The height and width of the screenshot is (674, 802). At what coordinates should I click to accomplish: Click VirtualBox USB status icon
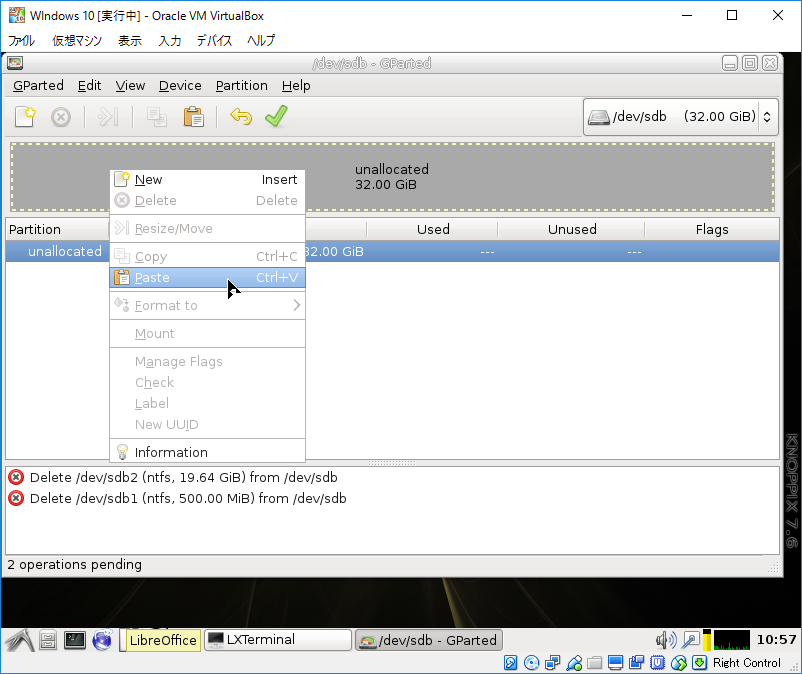[x=574, y=663]
